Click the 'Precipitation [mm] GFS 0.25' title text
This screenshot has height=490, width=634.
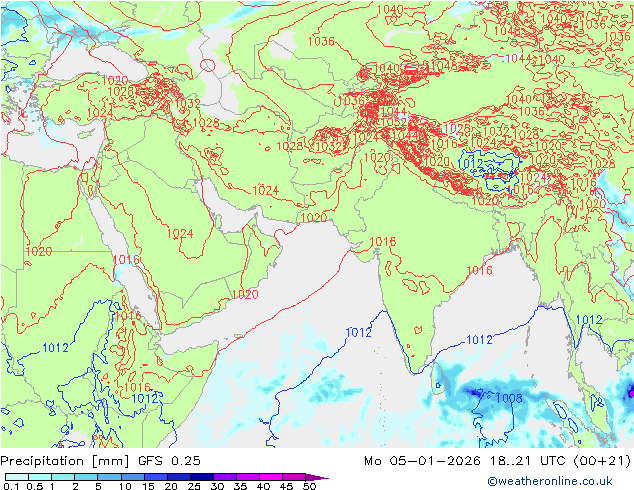point(100,461)
